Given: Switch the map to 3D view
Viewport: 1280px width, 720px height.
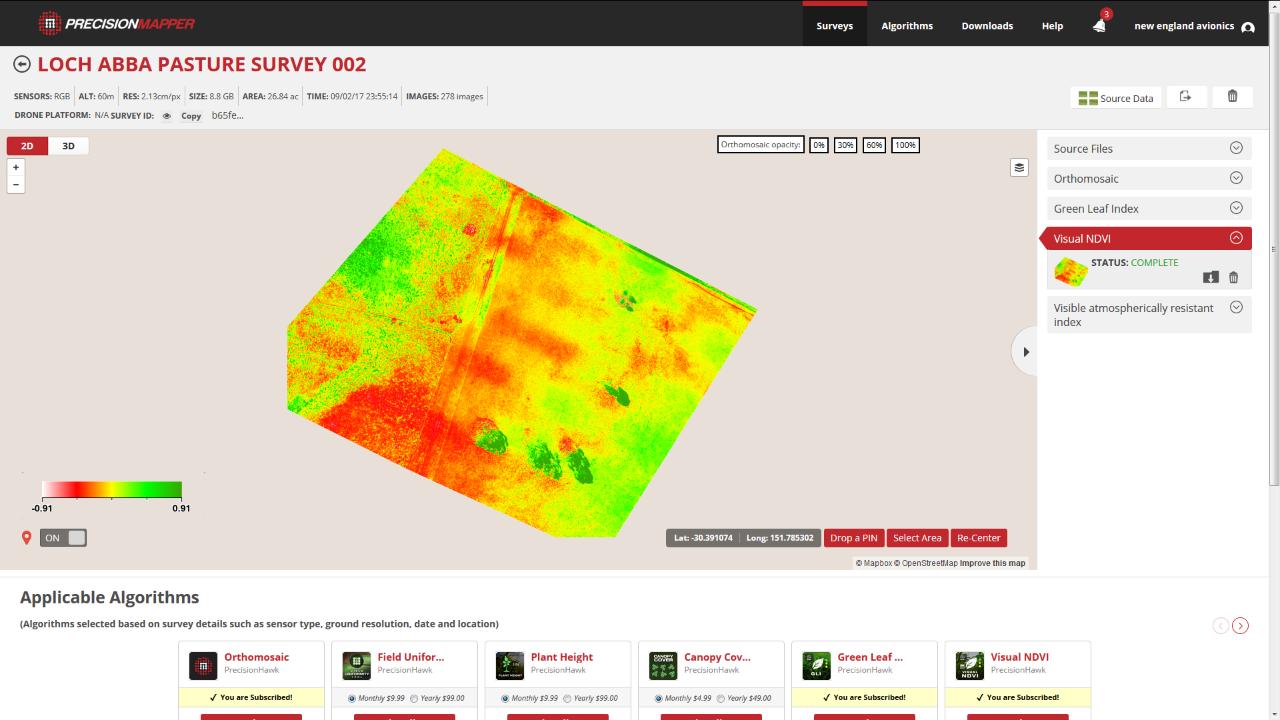Looking at the screenshot, I should (x=68, y=146).
